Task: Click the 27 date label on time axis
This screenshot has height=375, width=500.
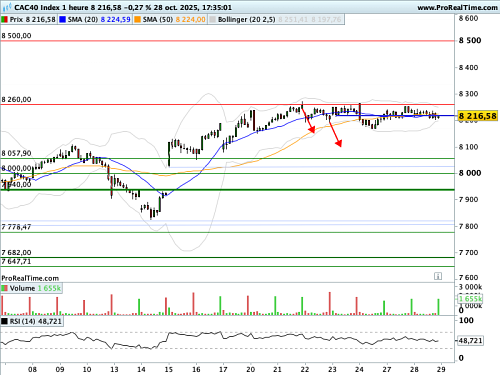Action: click(387, 369)
